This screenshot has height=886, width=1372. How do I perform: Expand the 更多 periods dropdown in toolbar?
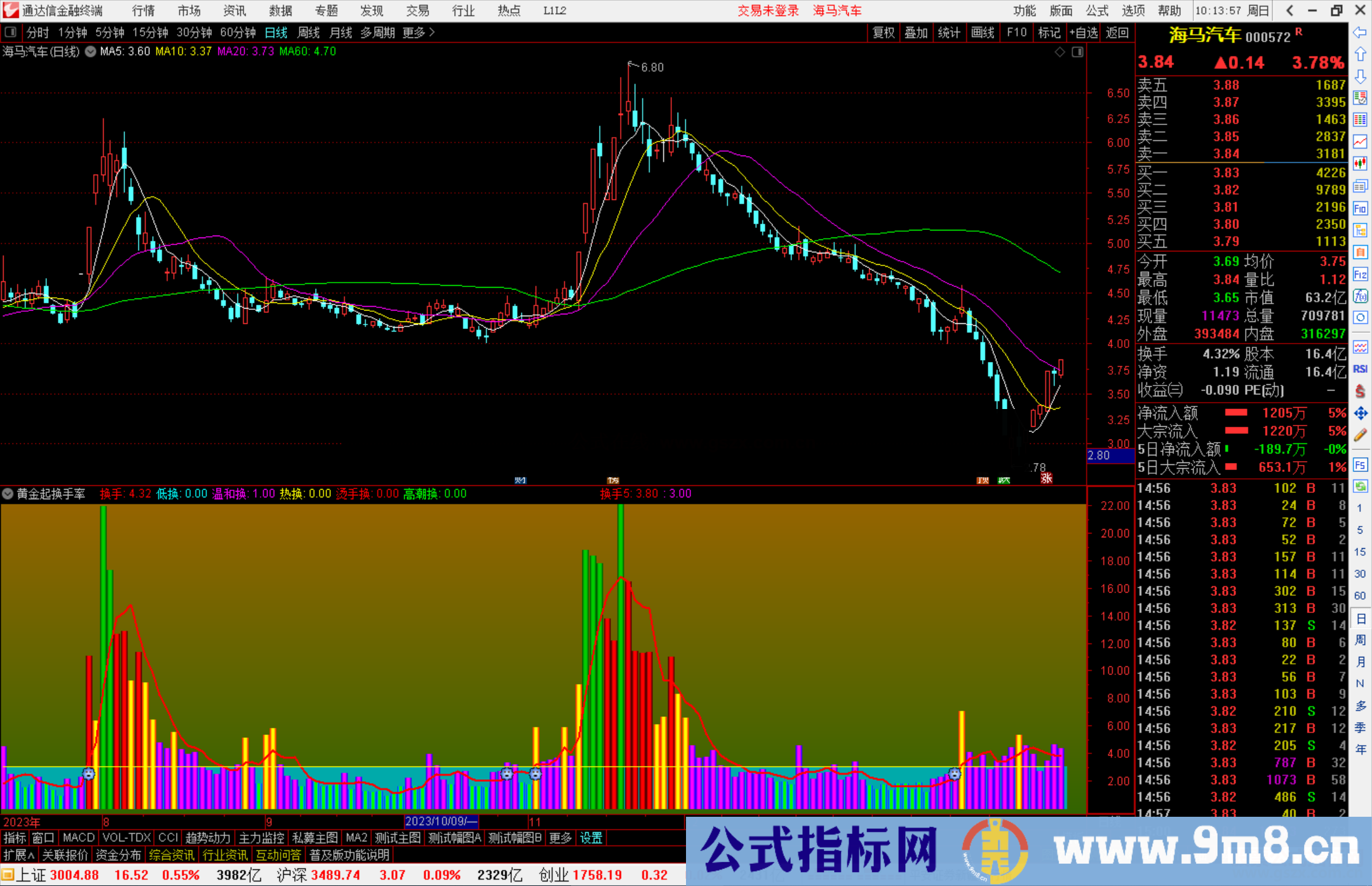click(419, 32)
